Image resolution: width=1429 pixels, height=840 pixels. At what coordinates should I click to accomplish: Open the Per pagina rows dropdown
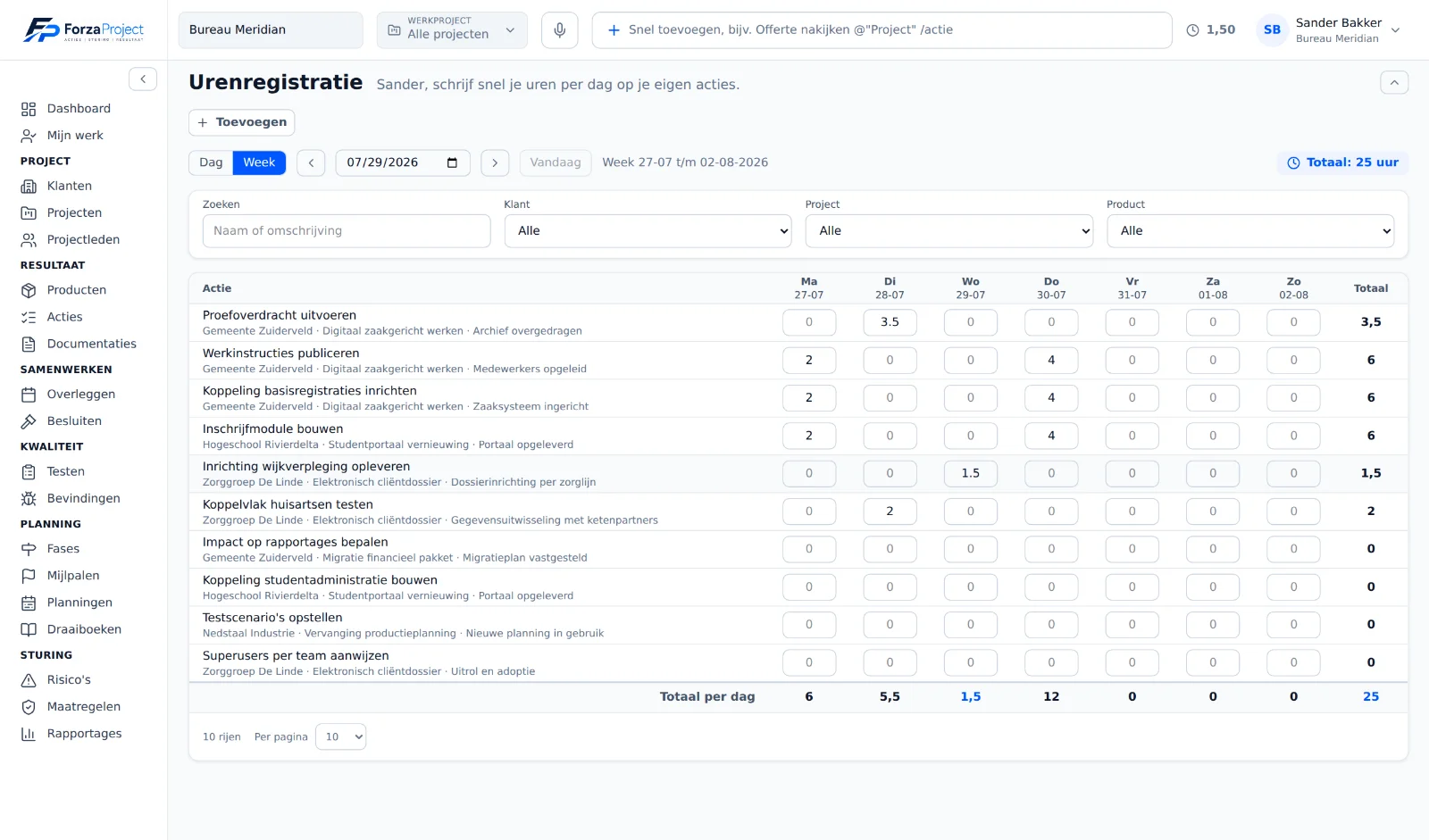coord(340,737)
